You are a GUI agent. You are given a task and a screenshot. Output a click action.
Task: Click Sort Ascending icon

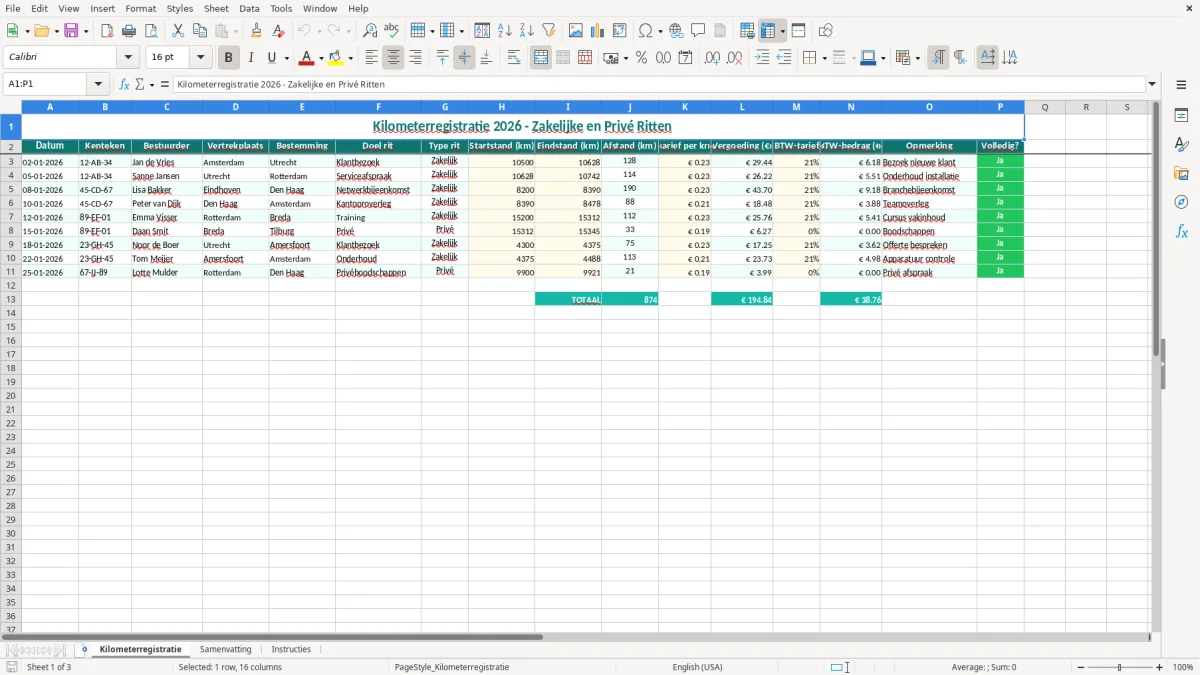coord(505,31)
